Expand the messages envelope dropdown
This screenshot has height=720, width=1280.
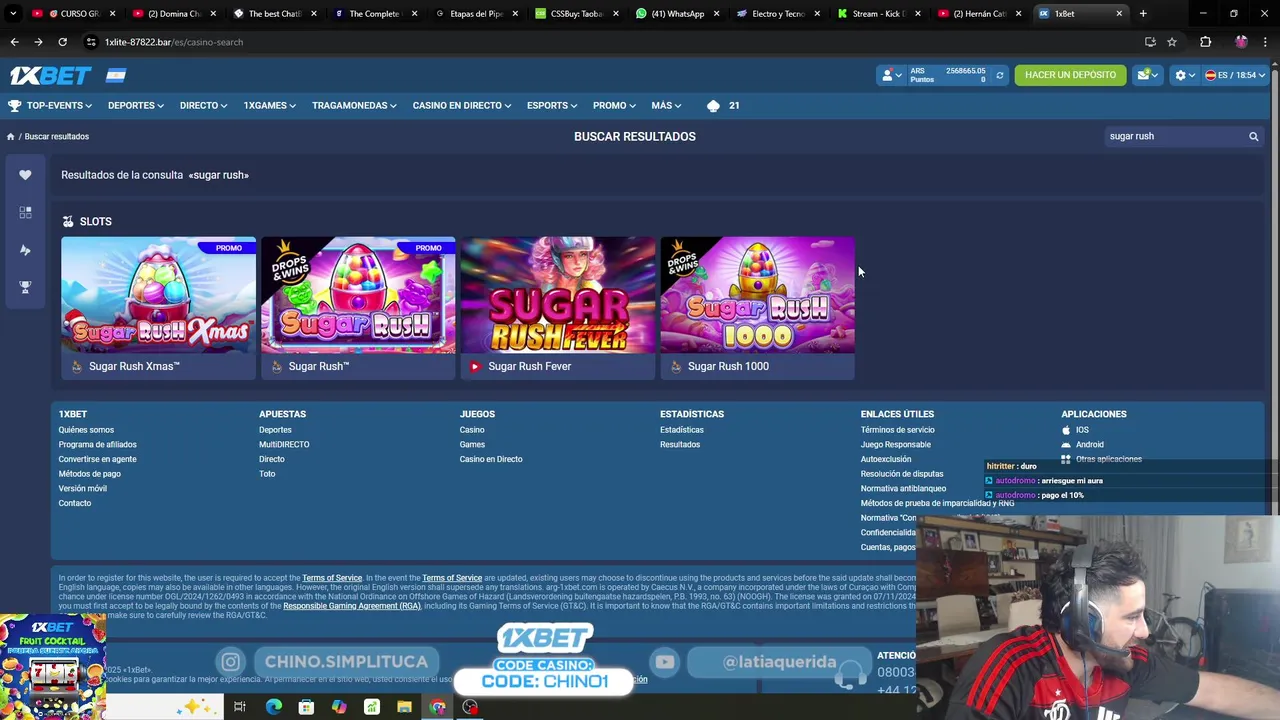(1147, 75)
